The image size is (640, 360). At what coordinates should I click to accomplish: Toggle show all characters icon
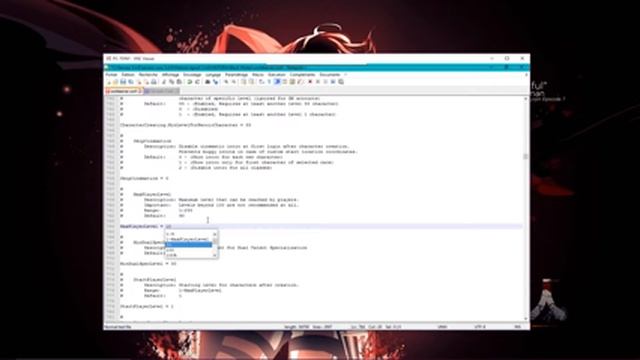(269, 82)
